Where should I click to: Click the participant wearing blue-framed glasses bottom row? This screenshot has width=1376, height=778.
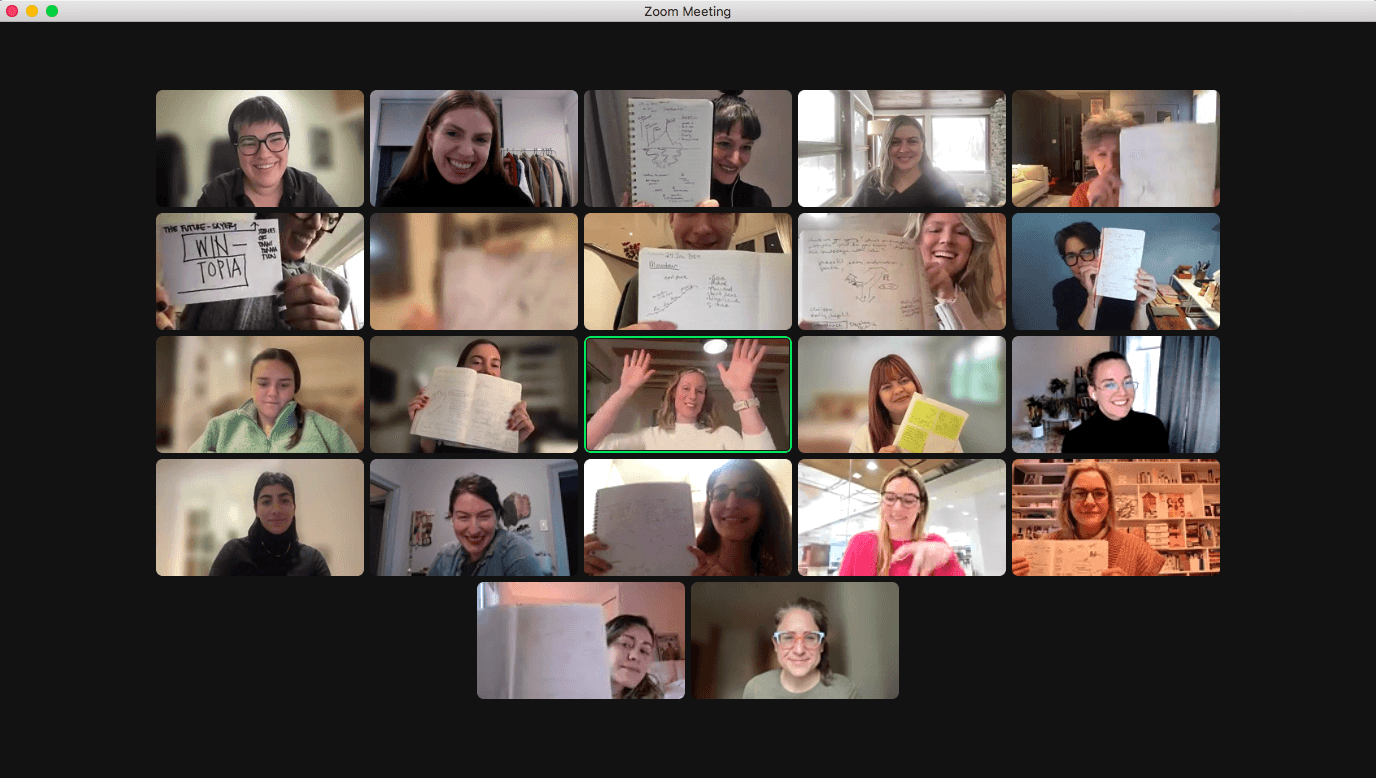795,640
